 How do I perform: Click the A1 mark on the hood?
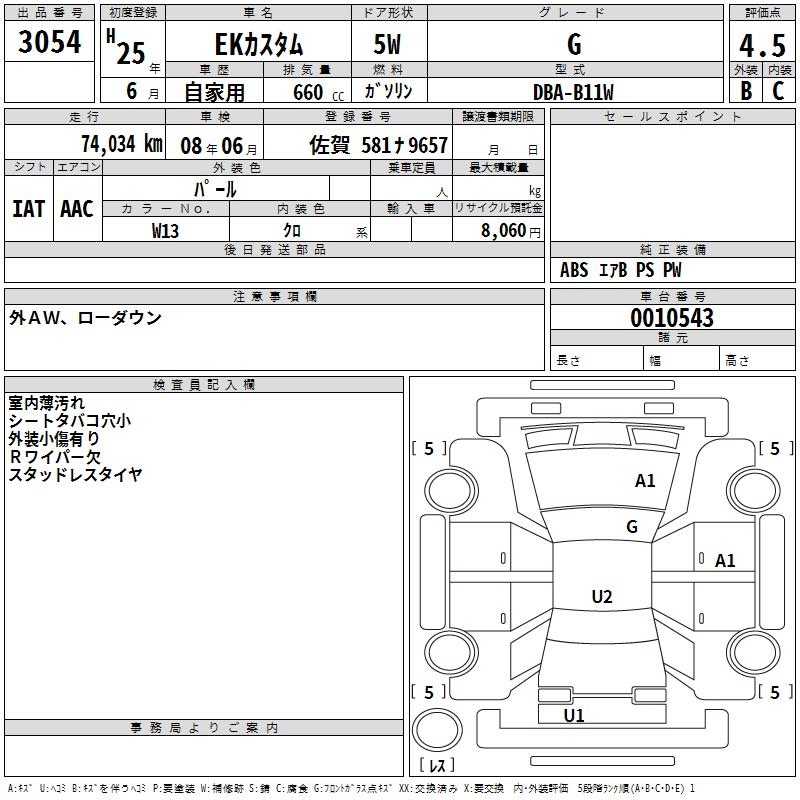(645, 481)
